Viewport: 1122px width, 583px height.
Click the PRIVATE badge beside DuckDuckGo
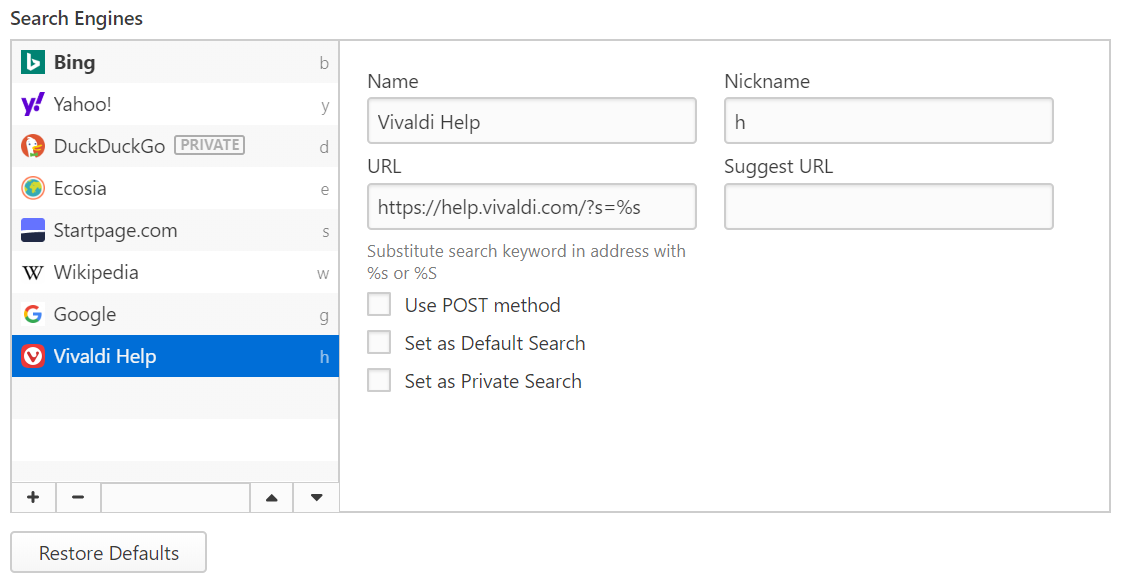point(210,145)
